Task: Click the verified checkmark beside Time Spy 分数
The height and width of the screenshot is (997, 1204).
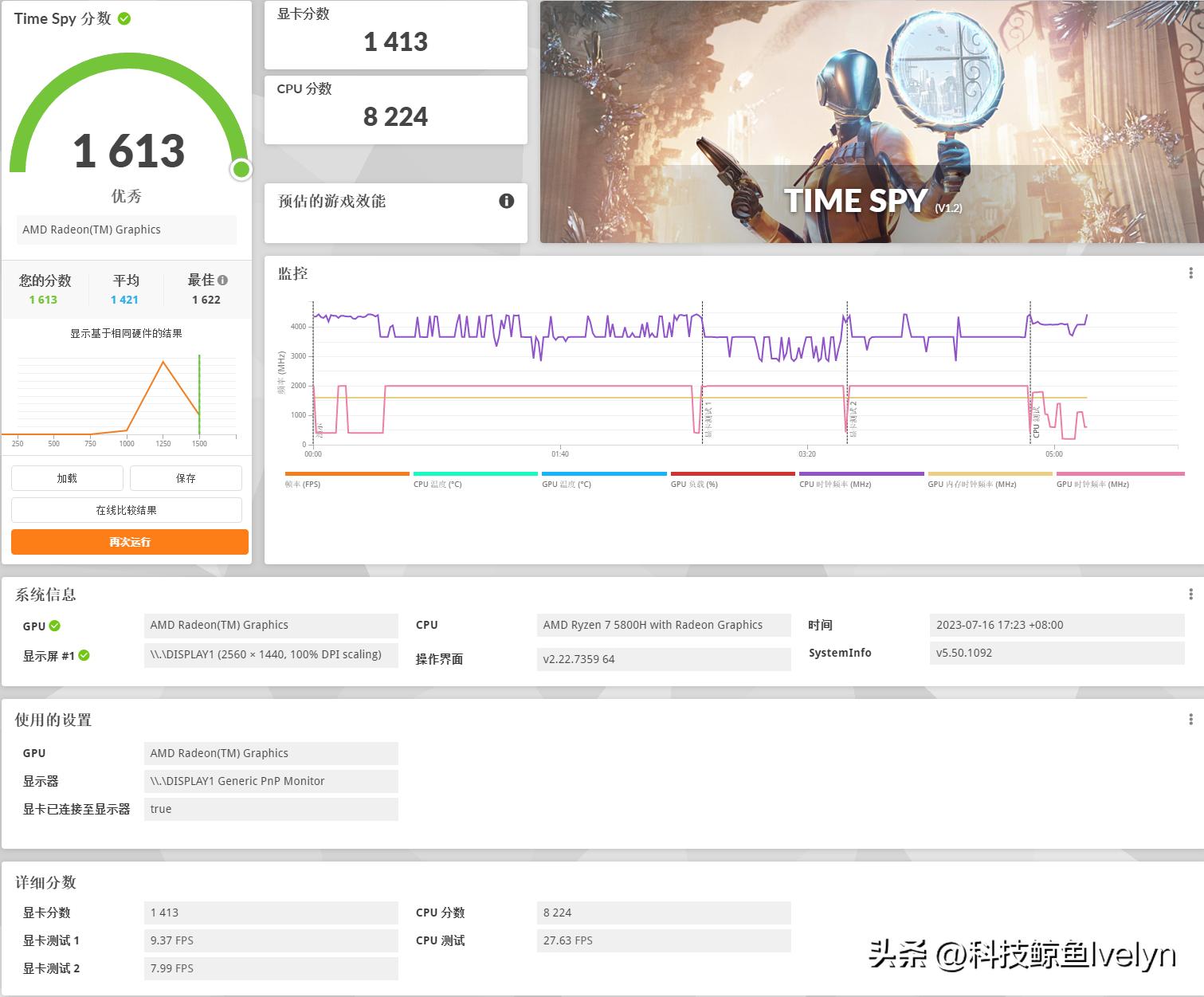Action: (124, 18)
